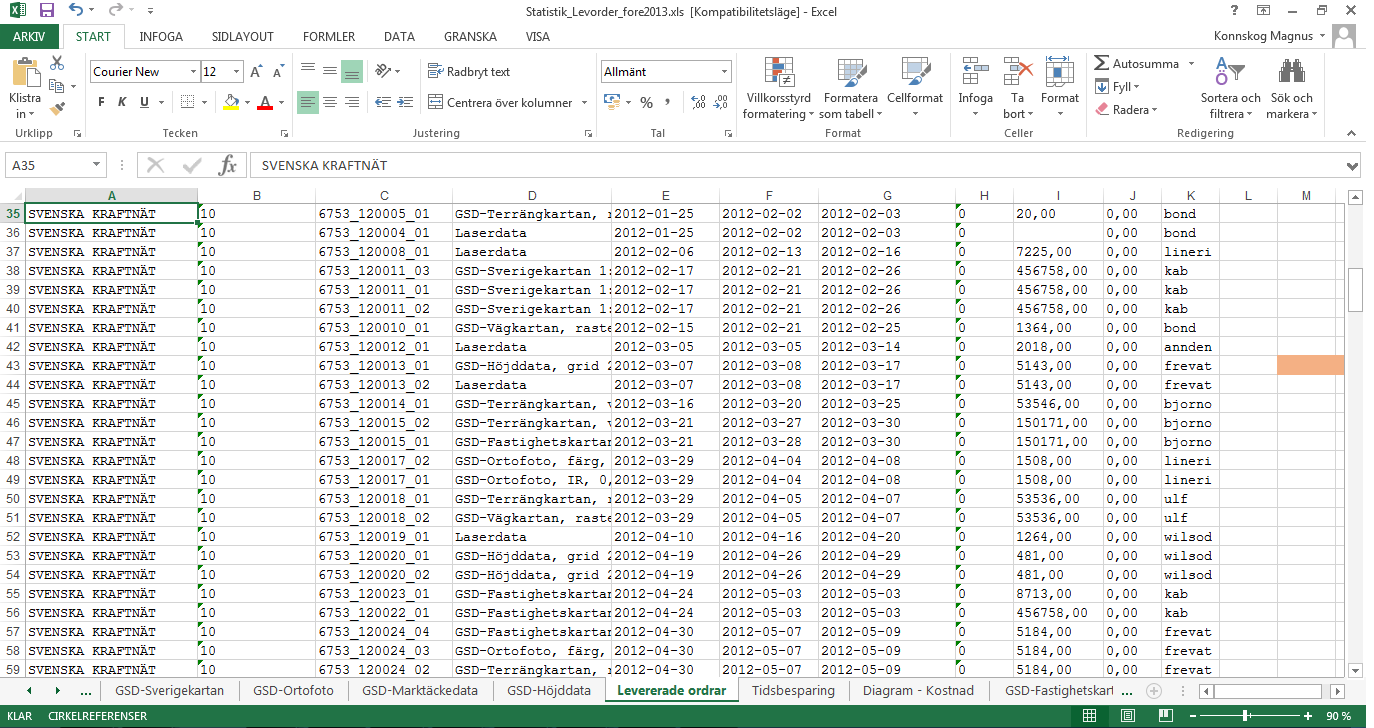Screen dimensions: 1374x728
Task: Click Infoga cells button
Action: pyautogui.click(x=975, y=88)
